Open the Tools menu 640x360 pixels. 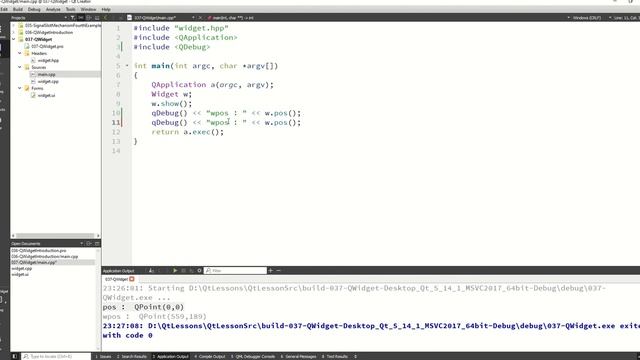70,9
